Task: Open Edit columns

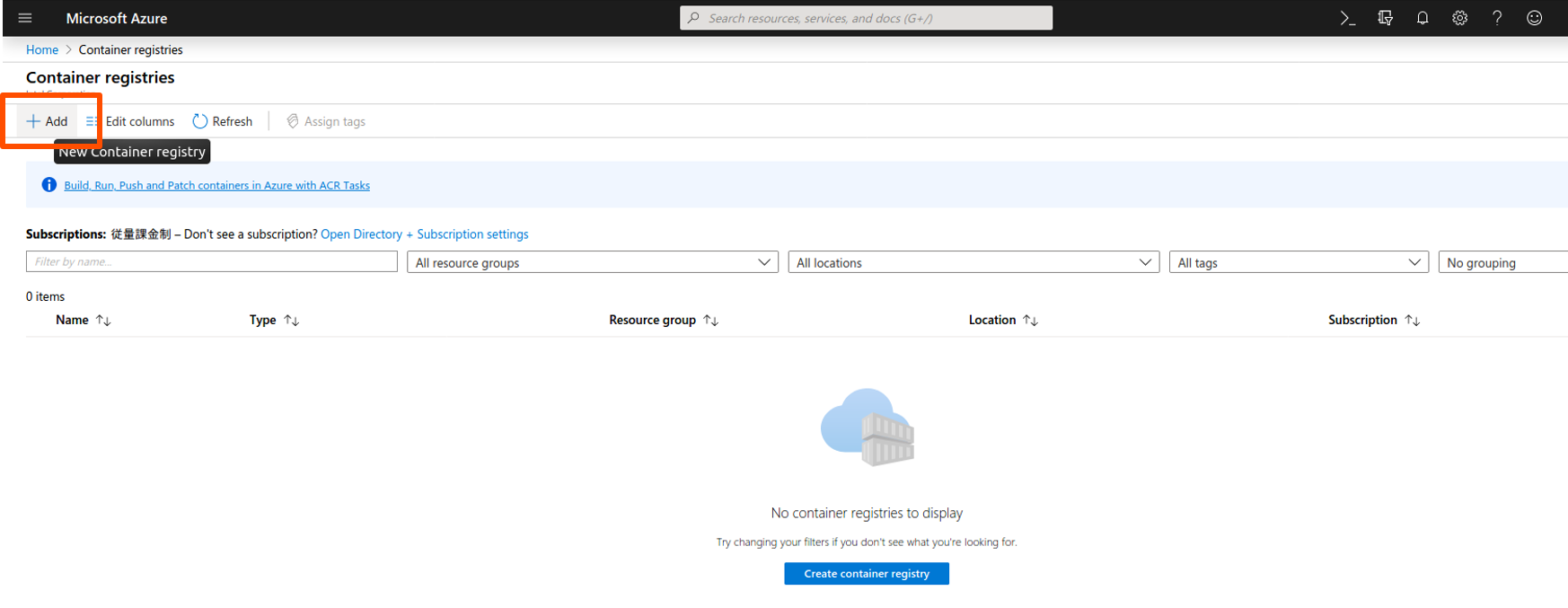Action: (131, 121)
